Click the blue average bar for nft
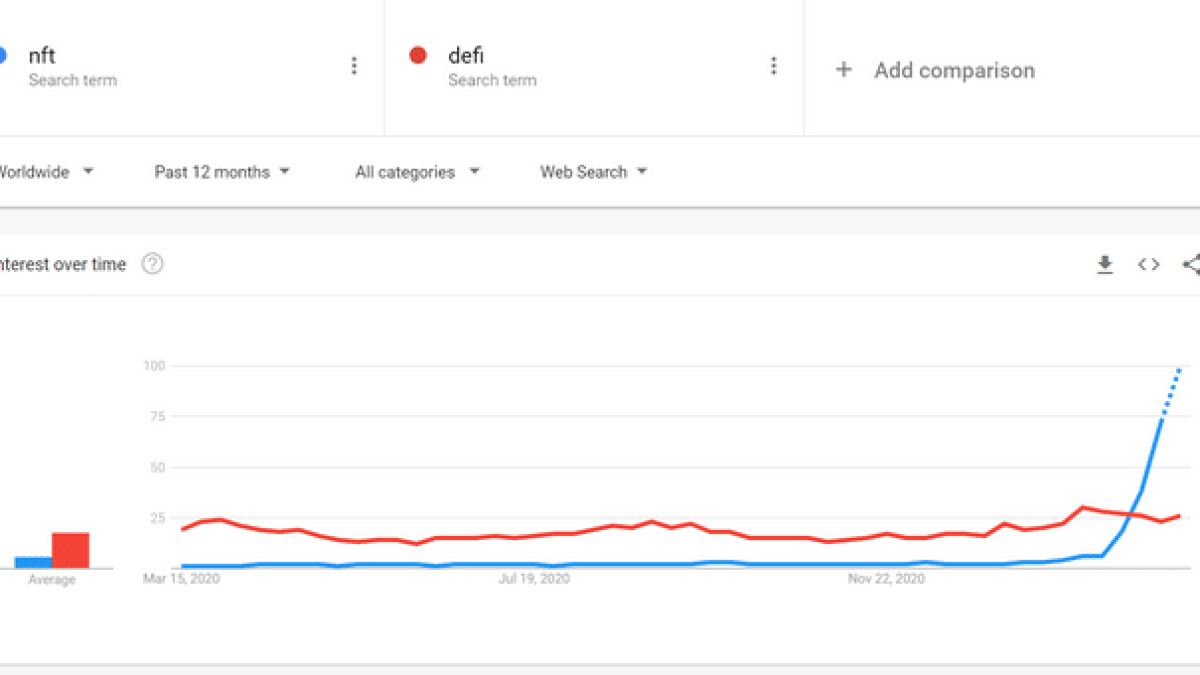This screenshot has height=675, width=1200. tap(32, 562)
